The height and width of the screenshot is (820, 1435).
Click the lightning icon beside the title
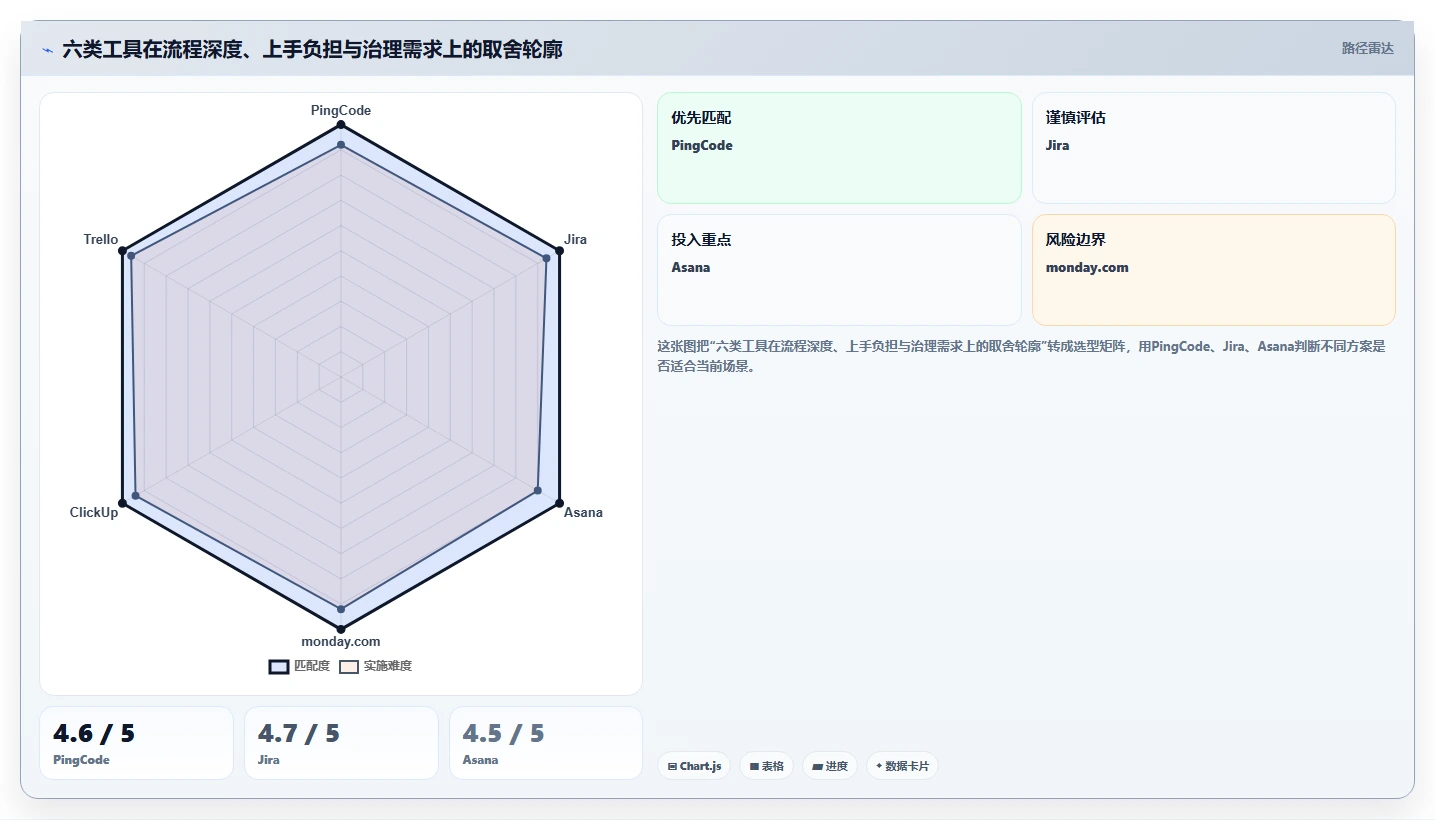pyautogui.click(x=47, y=49)
